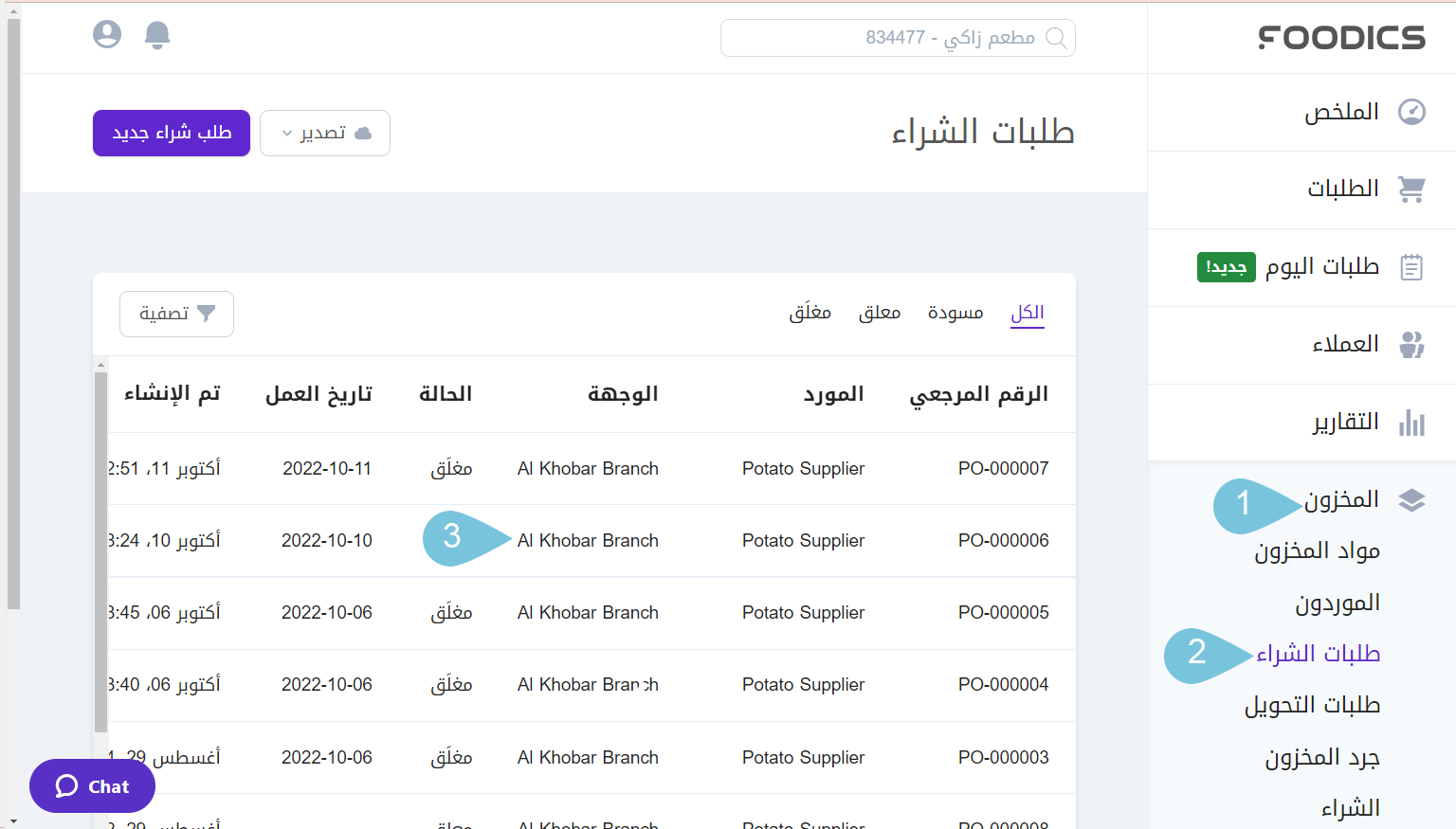Viewport: 1456px width, 829px height.
Task: Click the FOODICS logo
Action: [1341, 38]
